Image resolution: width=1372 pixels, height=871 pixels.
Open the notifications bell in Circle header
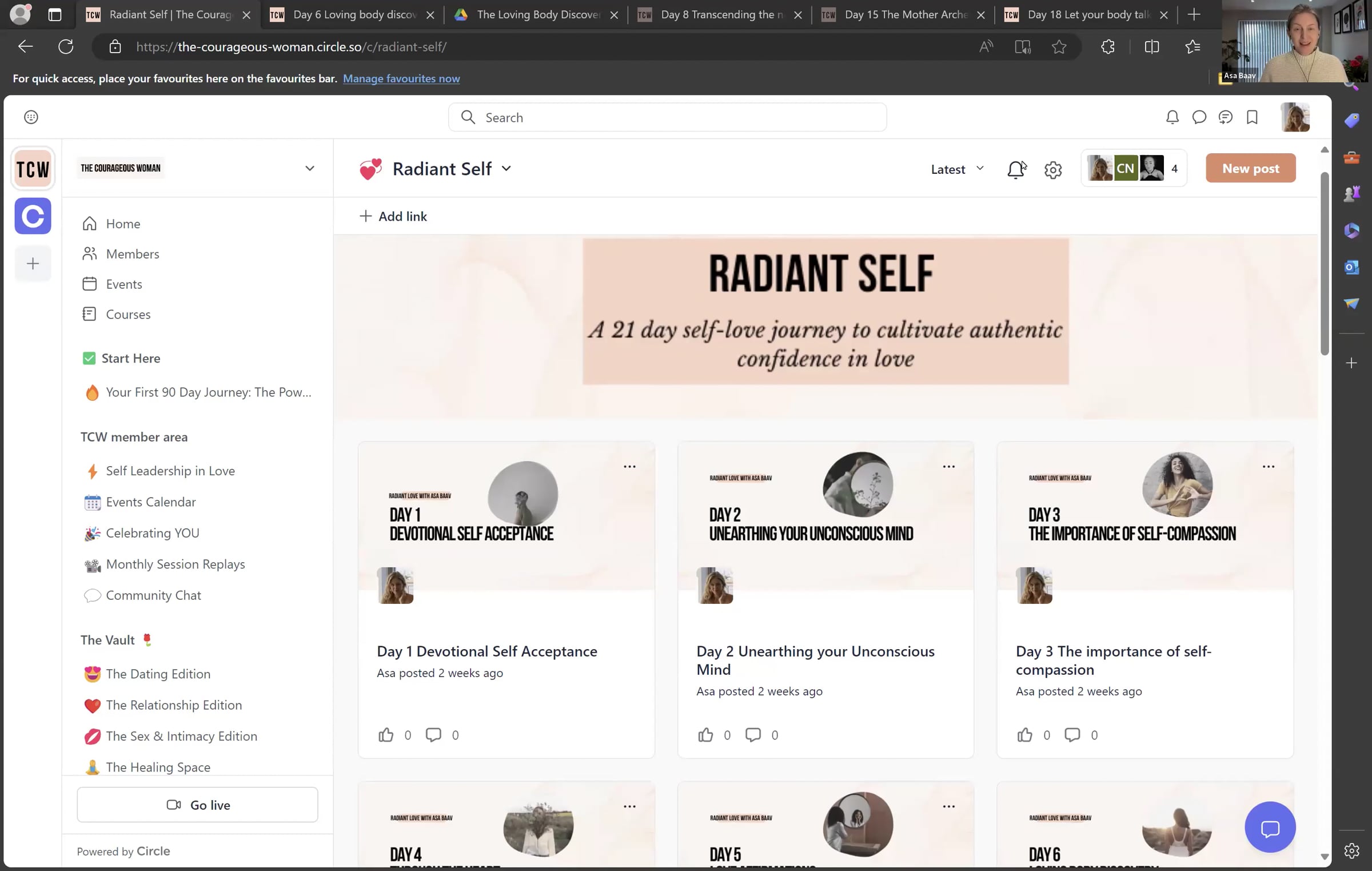pos(1172,117)
